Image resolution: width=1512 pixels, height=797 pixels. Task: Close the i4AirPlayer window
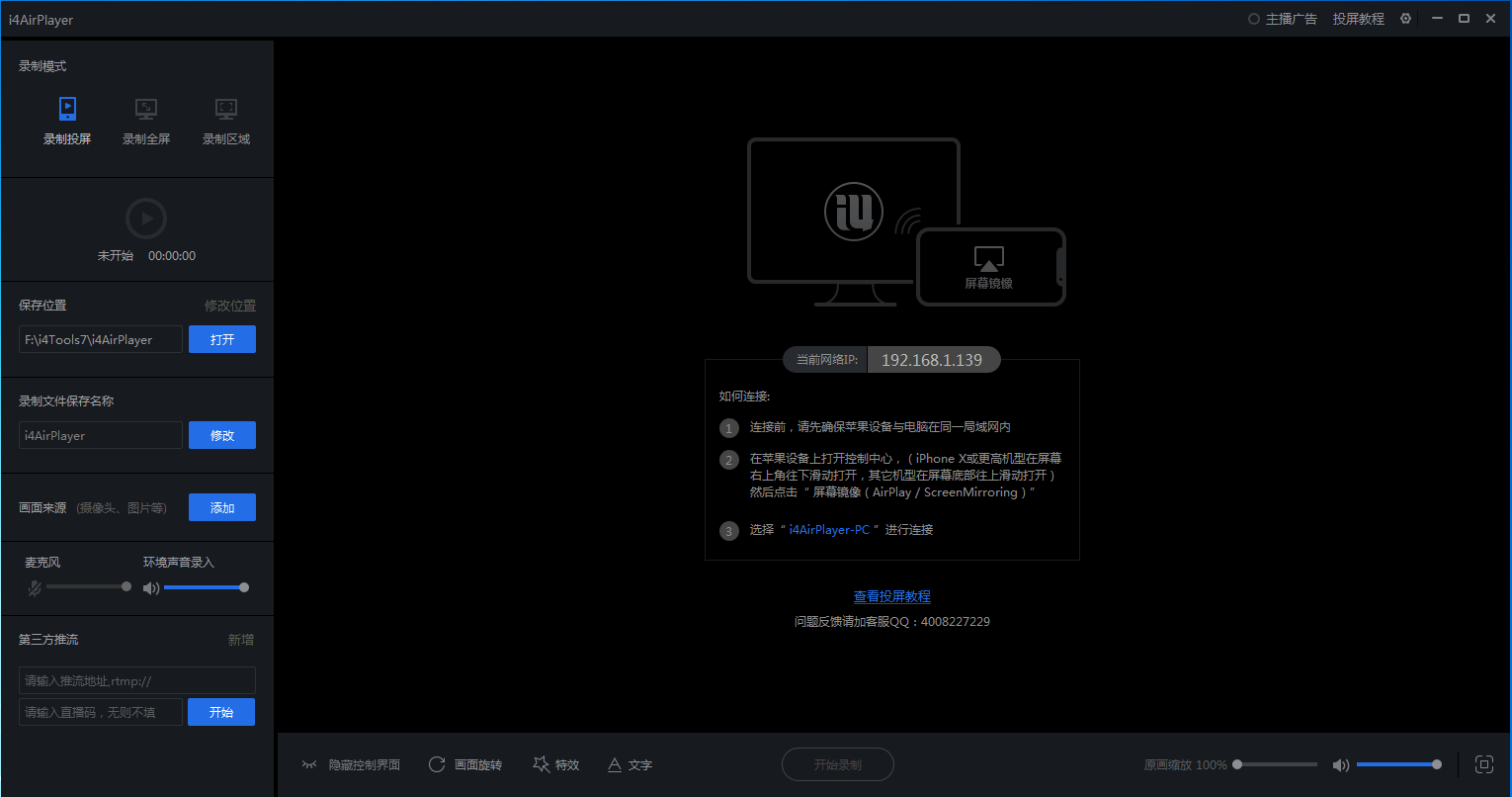click(1491, 19)
